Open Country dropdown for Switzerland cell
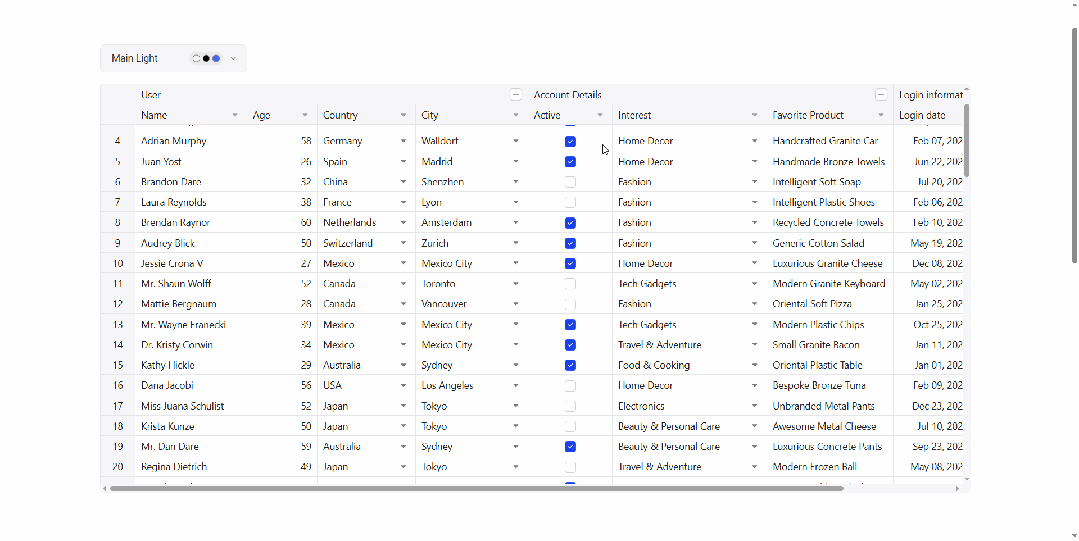This screenshot has height=541, width=1079. [403, 243]
